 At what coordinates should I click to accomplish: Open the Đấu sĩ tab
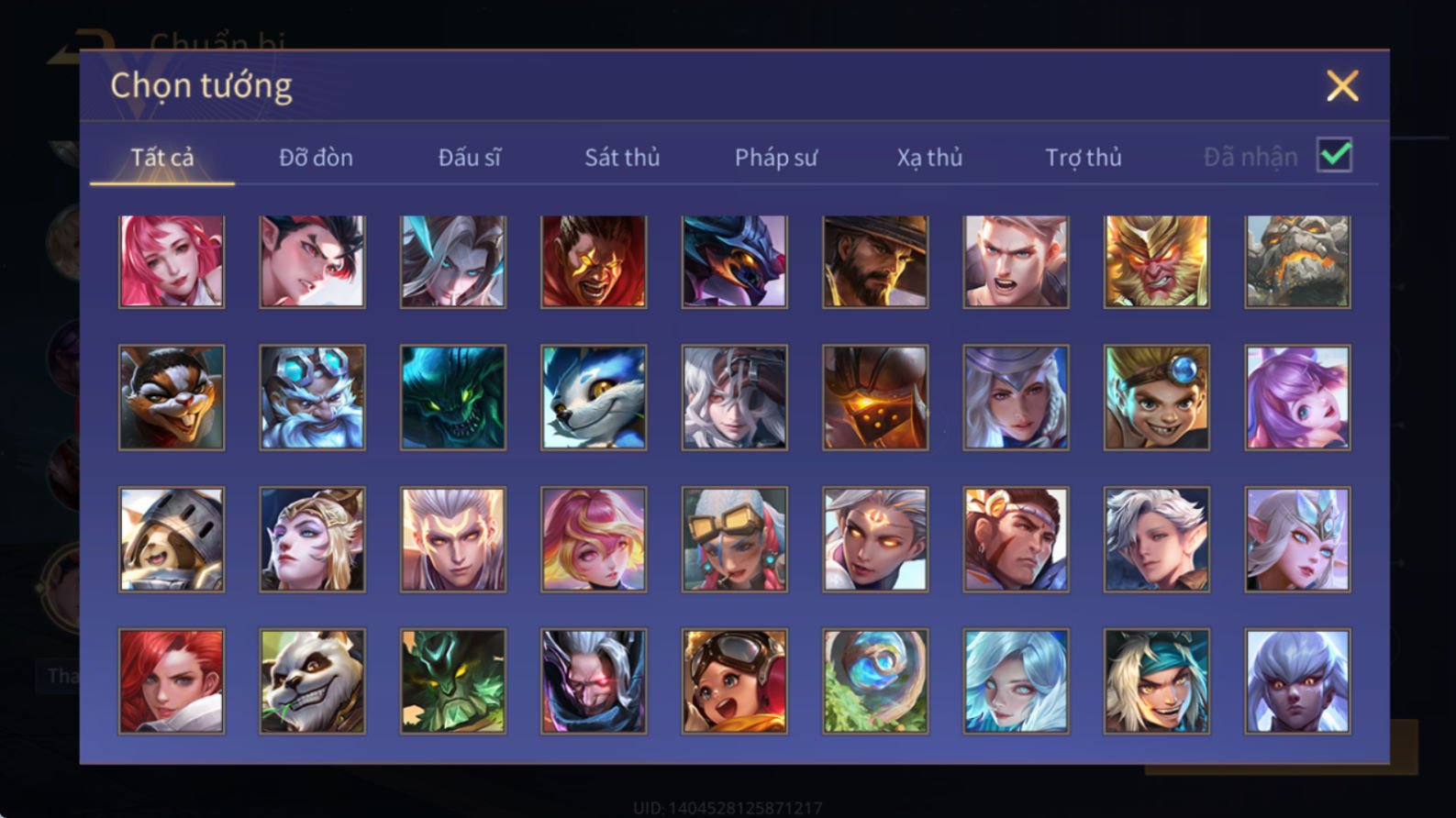[469, 158]
